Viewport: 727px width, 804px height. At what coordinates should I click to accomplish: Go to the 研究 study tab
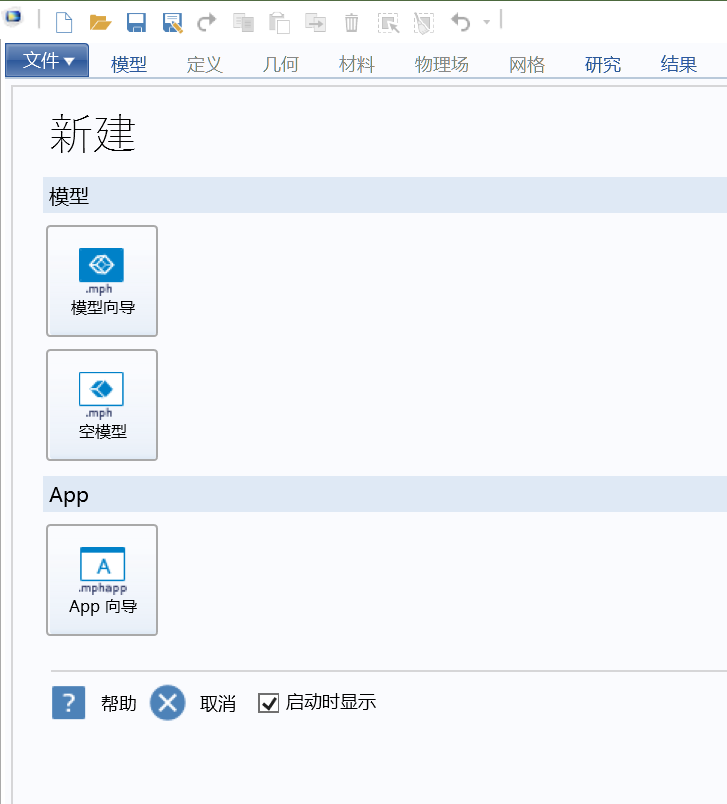click(x=602, y=65)
